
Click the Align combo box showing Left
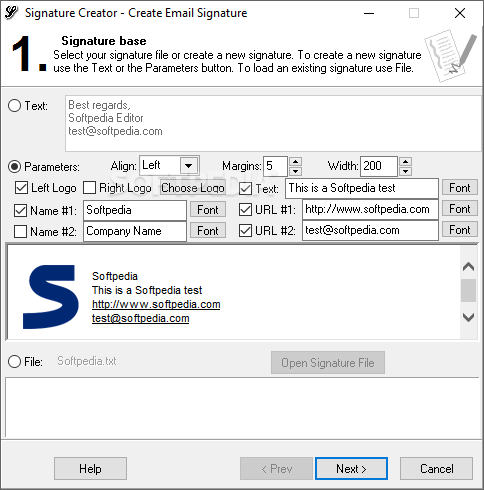tap(169, 165)
